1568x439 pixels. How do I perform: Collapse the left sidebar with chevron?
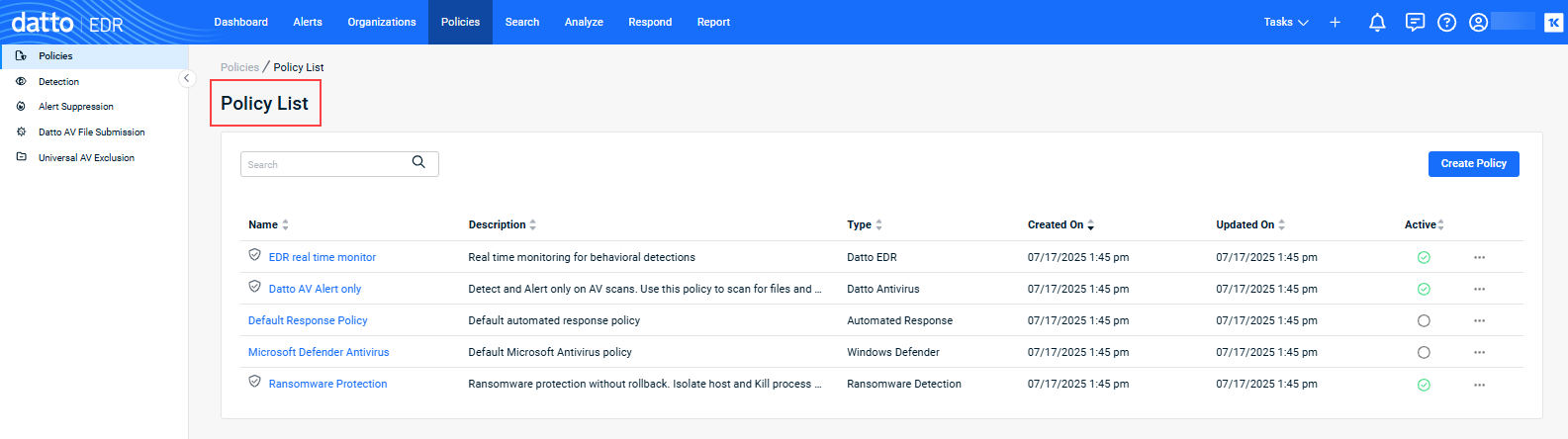pyautogui.click(x=187, y=78)
